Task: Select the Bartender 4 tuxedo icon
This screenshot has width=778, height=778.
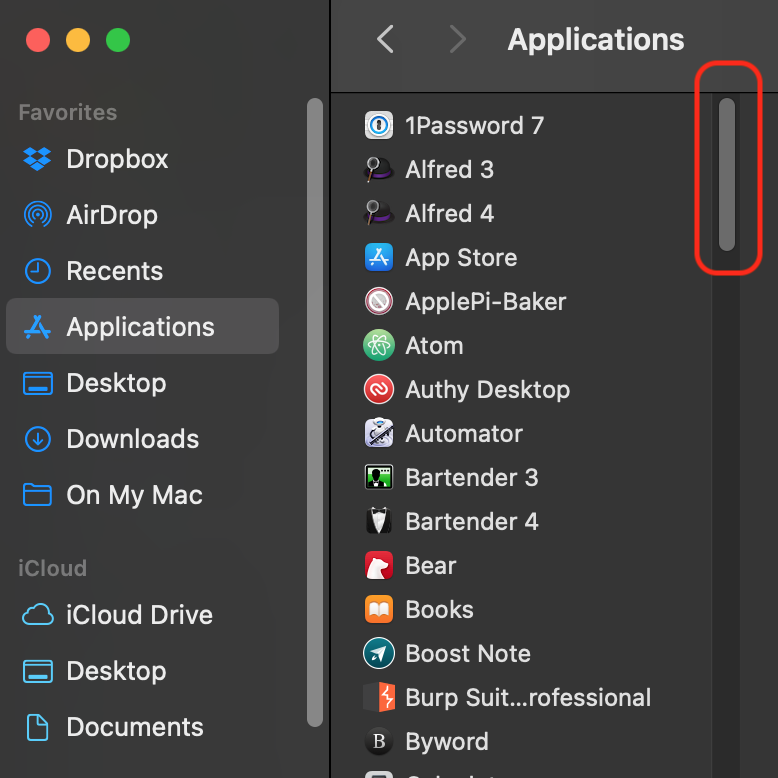Action: coord(379,522)
